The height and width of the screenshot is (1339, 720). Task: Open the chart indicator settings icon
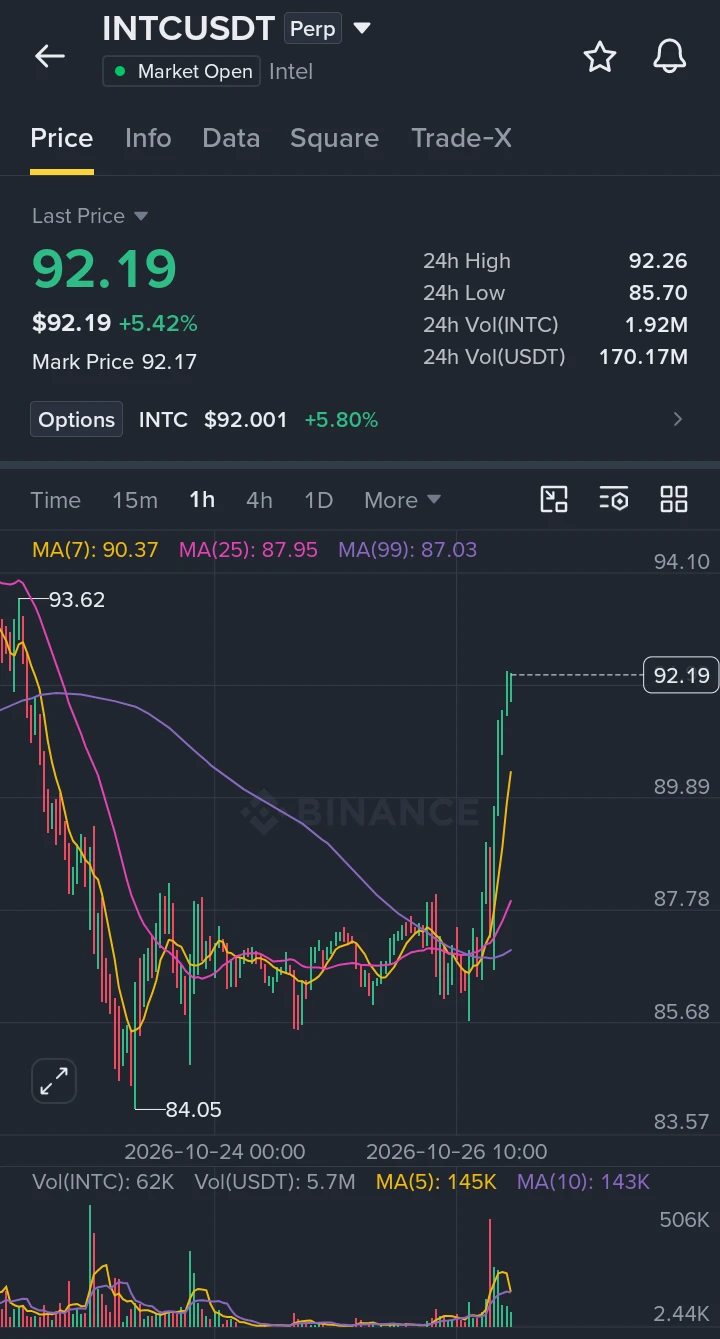coord(614,499)
